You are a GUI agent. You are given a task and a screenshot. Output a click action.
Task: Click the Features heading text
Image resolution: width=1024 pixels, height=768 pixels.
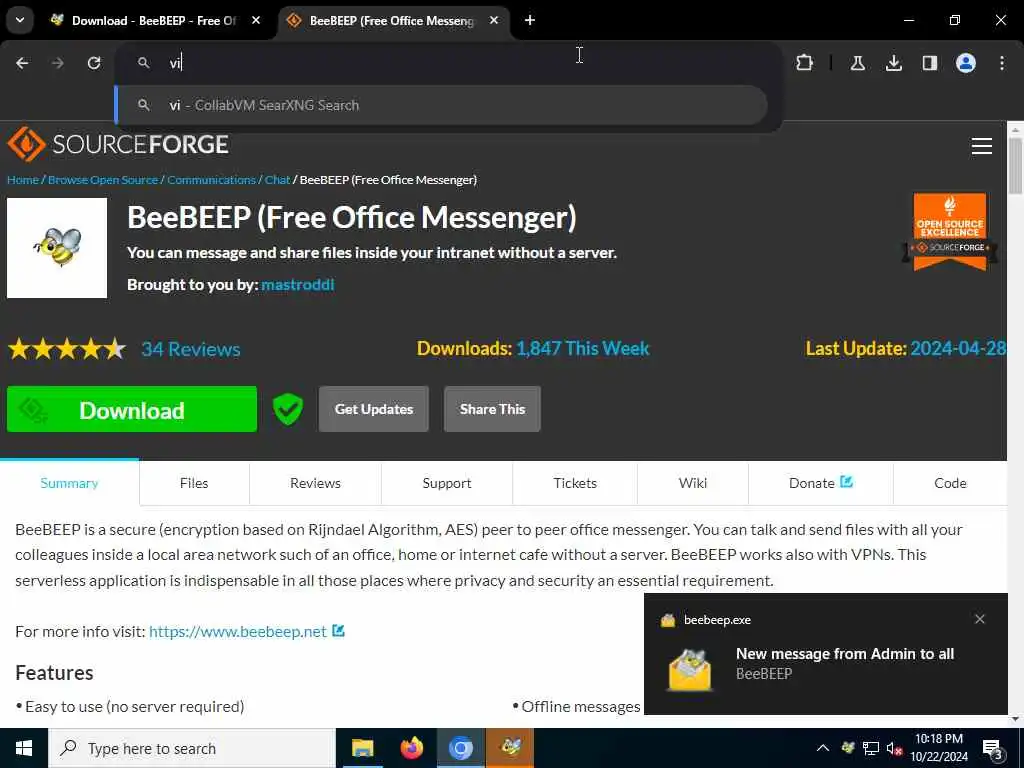(54, 673)
